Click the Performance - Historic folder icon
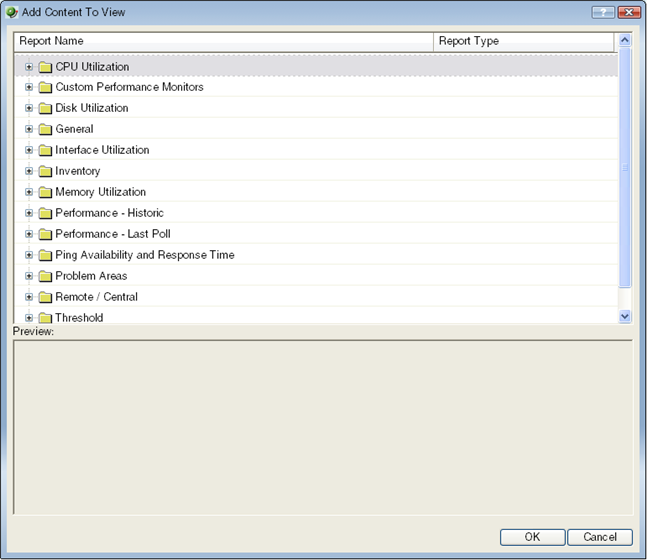Screen dimensions: 647x560 click(45, 213)
